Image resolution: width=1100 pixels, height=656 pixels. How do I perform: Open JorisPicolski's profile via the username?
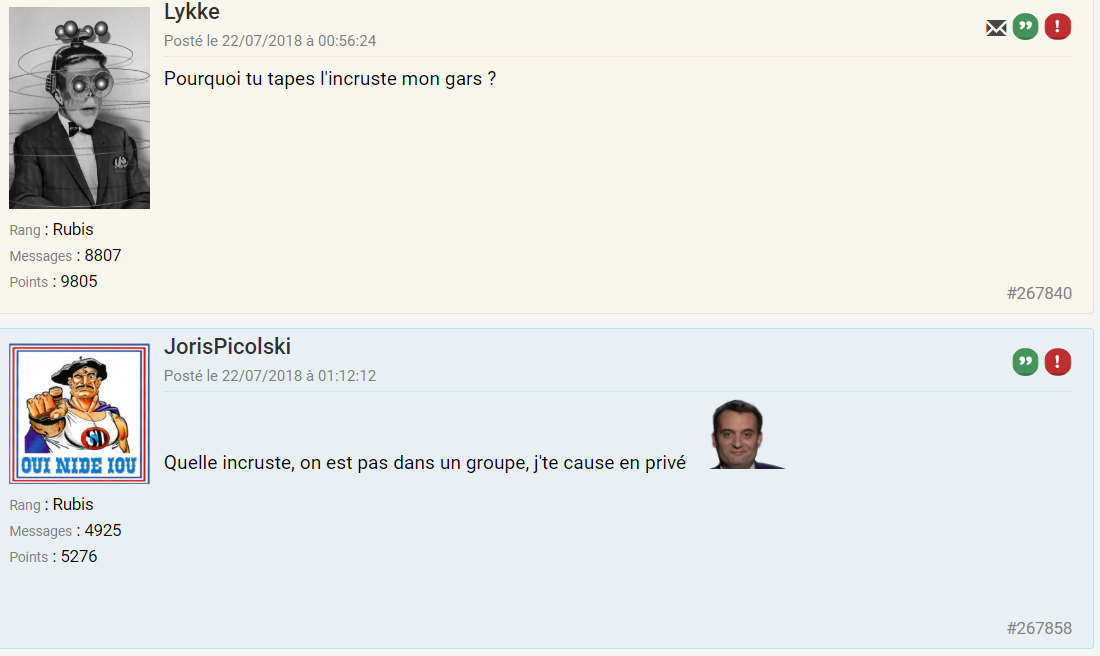click(227, 346)
